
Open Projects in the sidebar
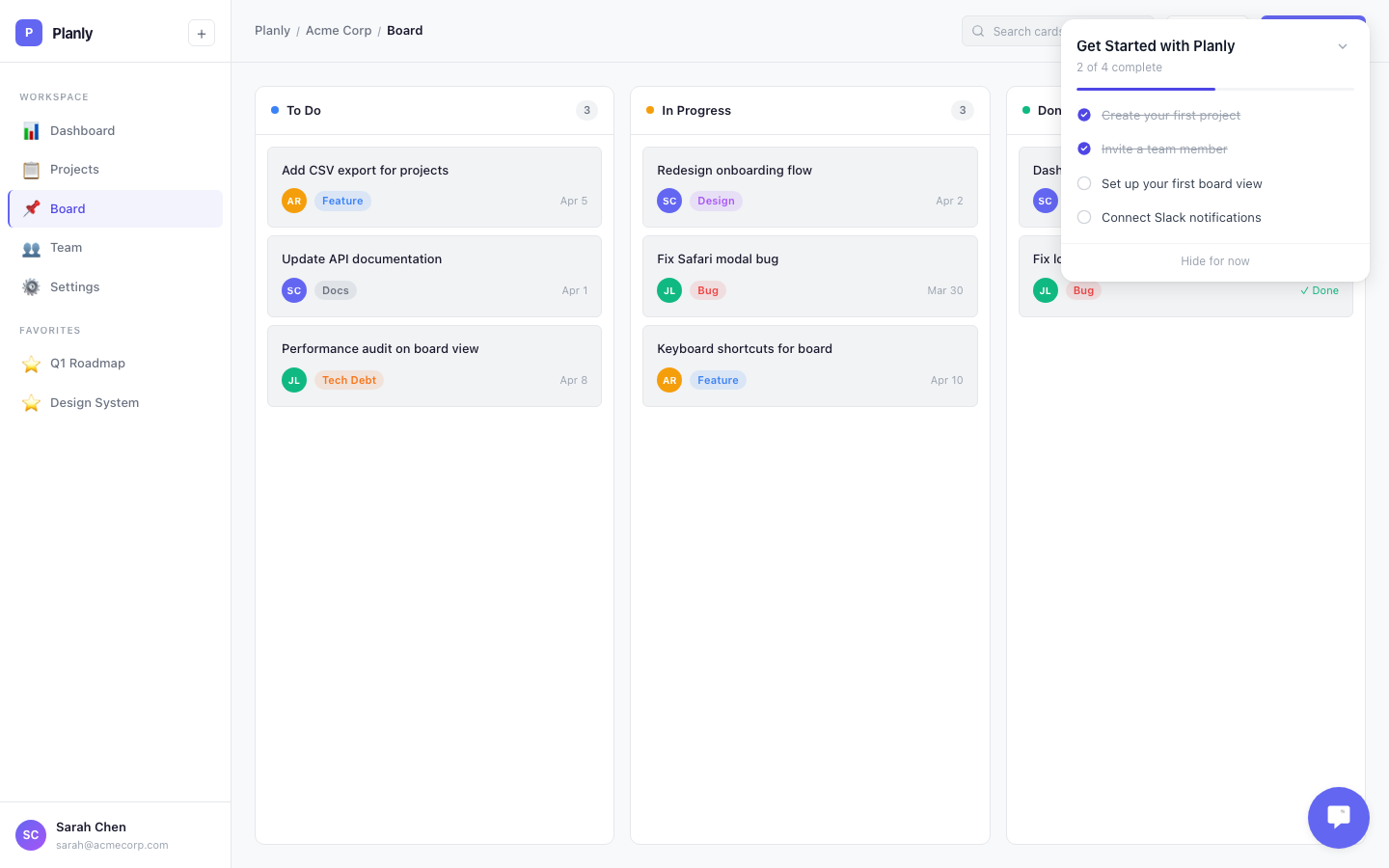(74, 170)
